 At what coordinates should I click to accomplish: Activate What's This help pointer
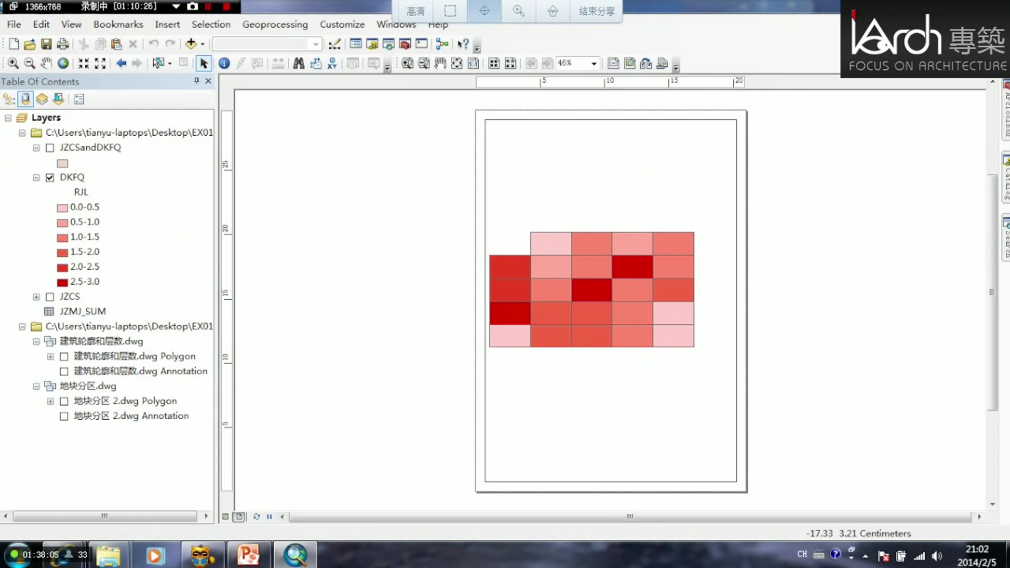pos(463,44)
